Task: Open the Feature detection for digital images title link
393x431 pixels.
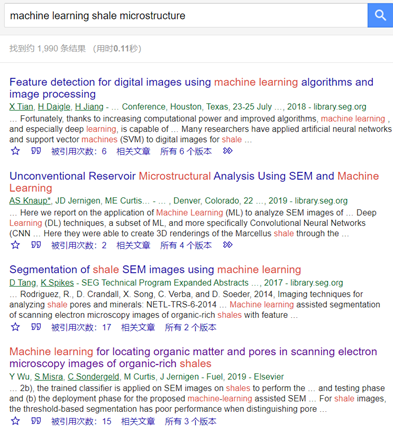Action: point(191,88)
